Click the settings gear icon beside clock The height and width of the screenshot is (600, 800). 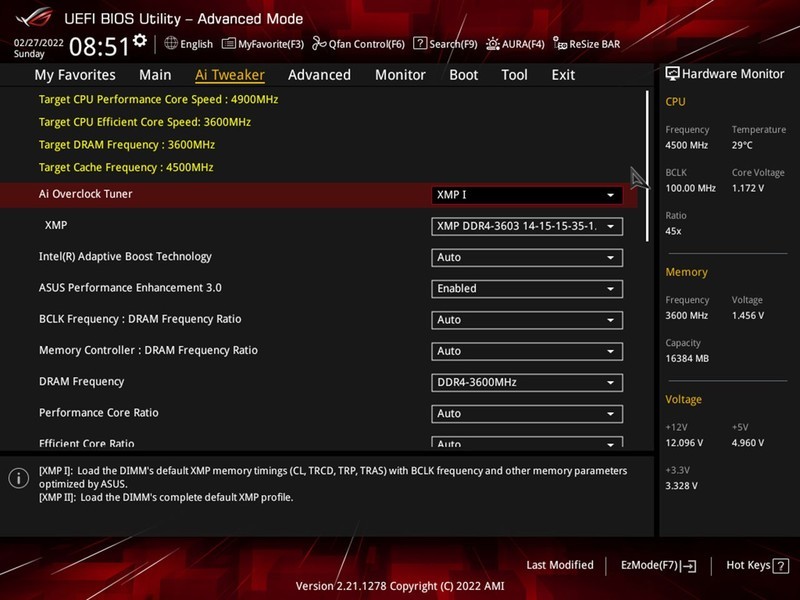pos(140,41)
